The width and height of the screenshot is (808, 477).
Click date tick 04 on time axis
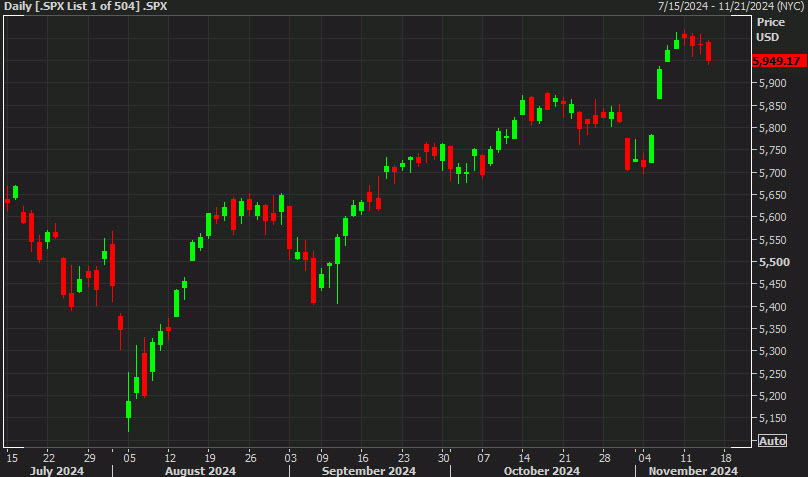pos(645,457)
